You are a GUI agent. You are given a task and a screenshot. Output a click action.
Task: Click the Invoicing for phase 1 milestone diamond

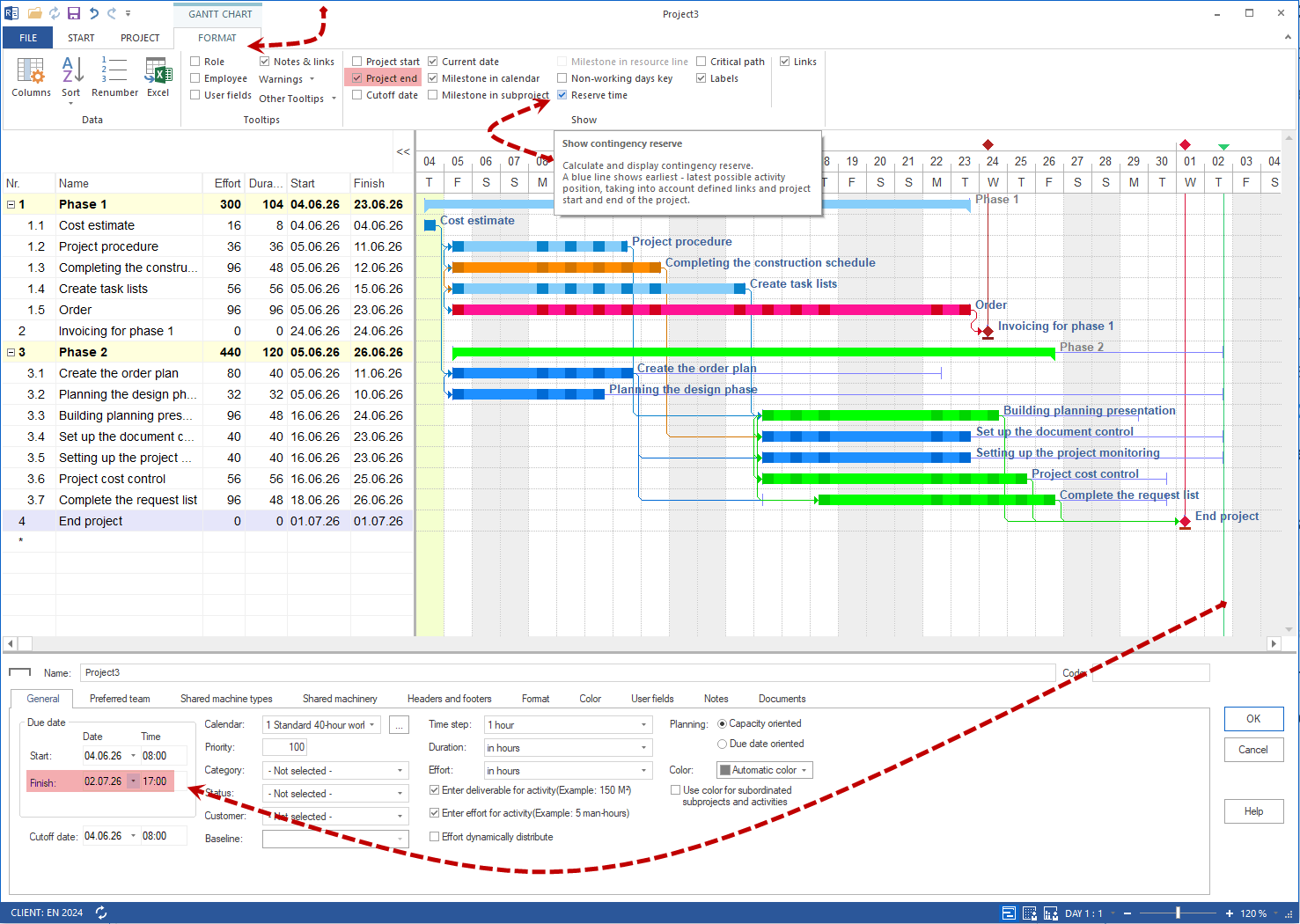click(988, 331)
